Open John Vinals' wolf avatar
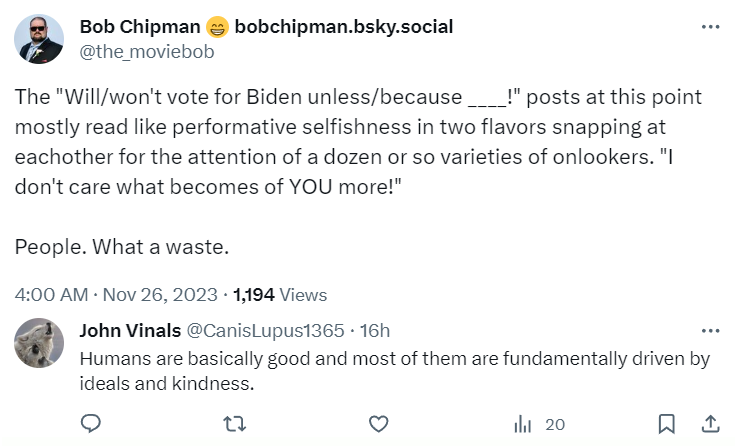Viewport: 735px width, 446px height. 40,344
